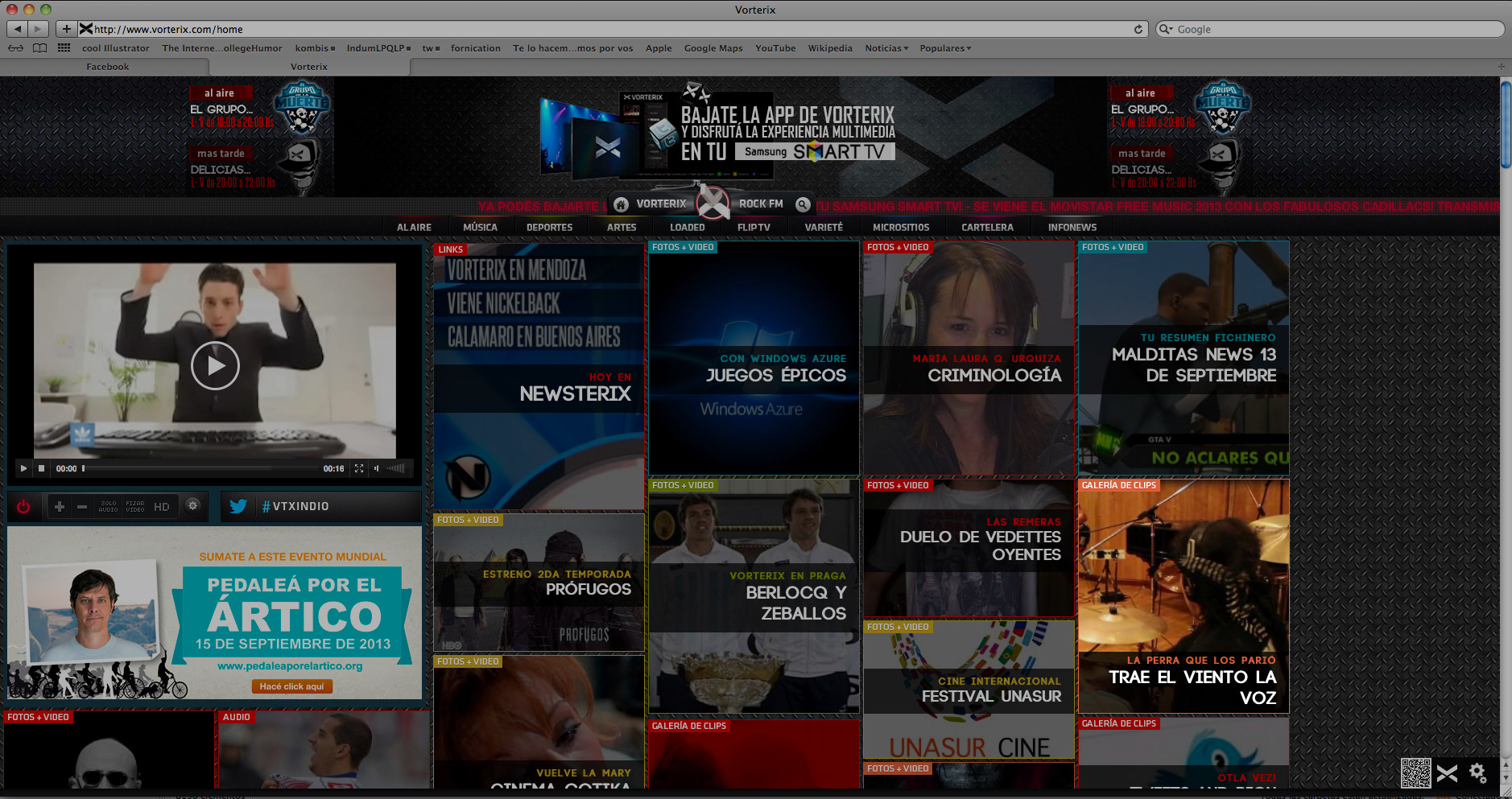Open the FLIPTV menu item
The height and width of the screenshot is (799, 1512).
coord(754,228)
